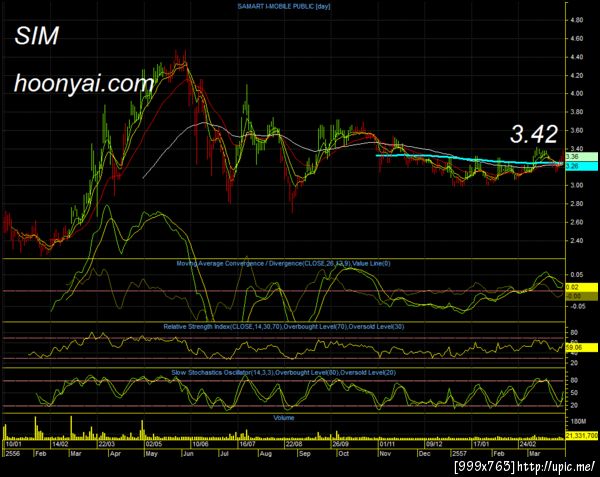Click the 20 level on the RSI scale

tap(574, 363)
